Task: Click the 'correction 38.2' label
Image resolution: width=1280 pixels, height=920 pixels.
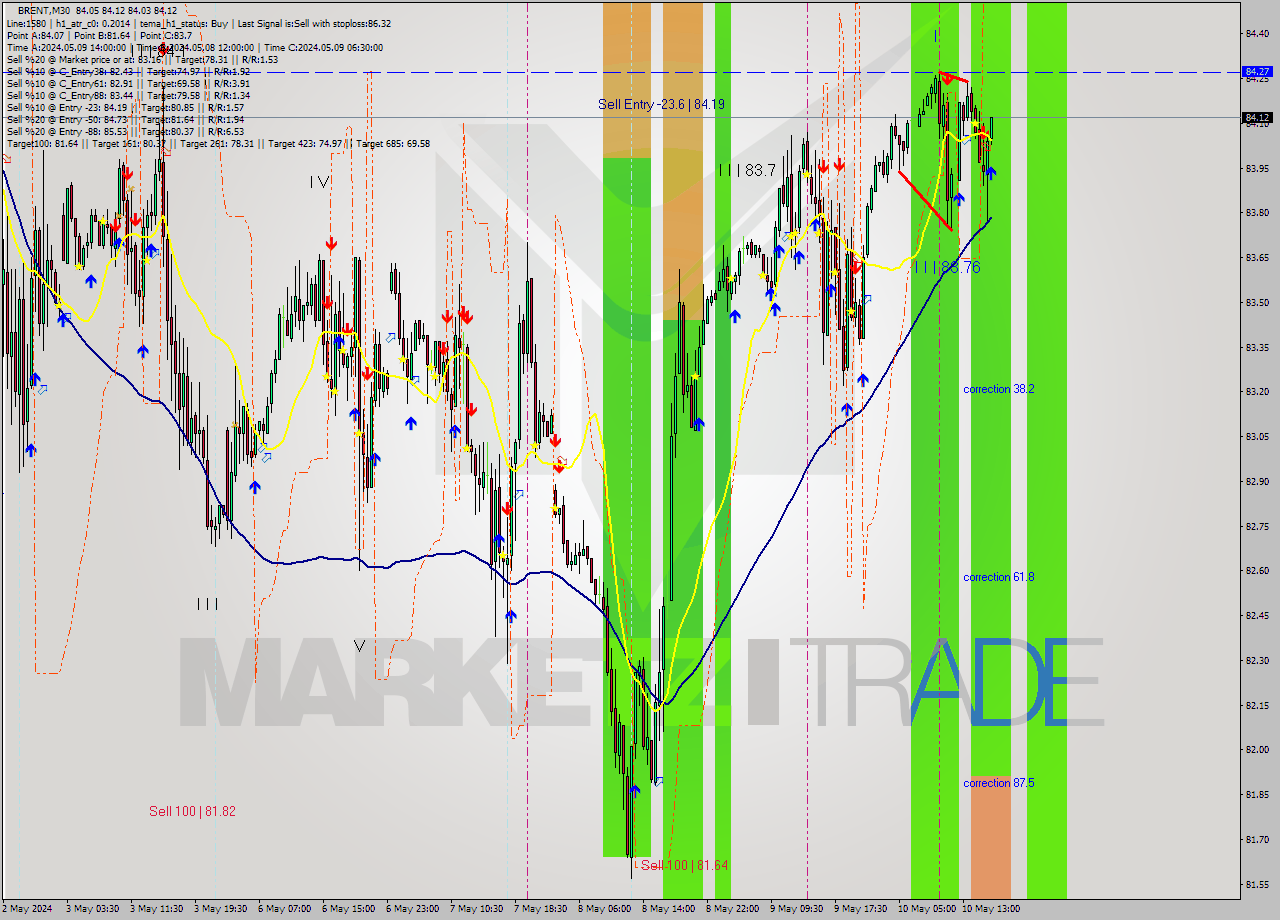Action: coord(998,389)
